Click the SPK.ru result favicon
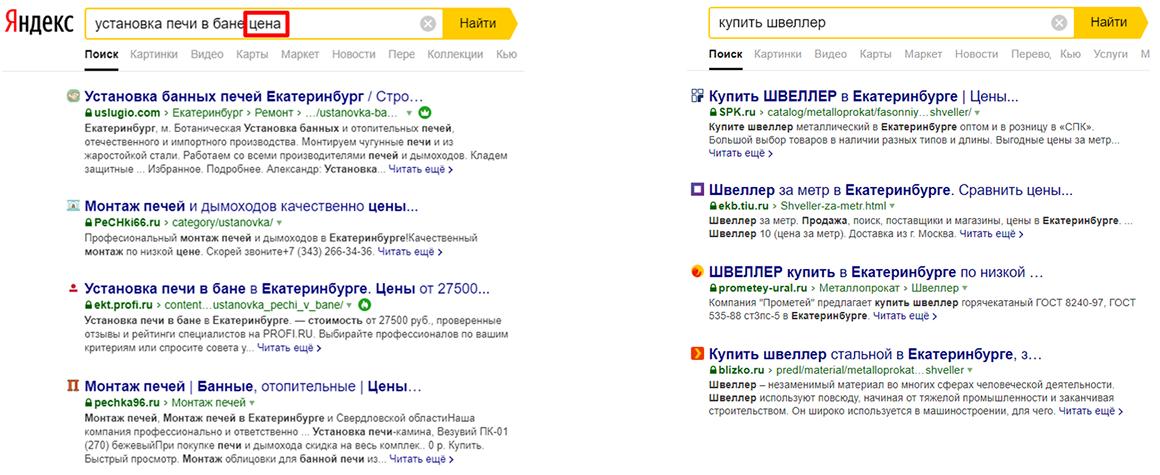This screenshot has width=1160, height=475. tap(698, 97)
